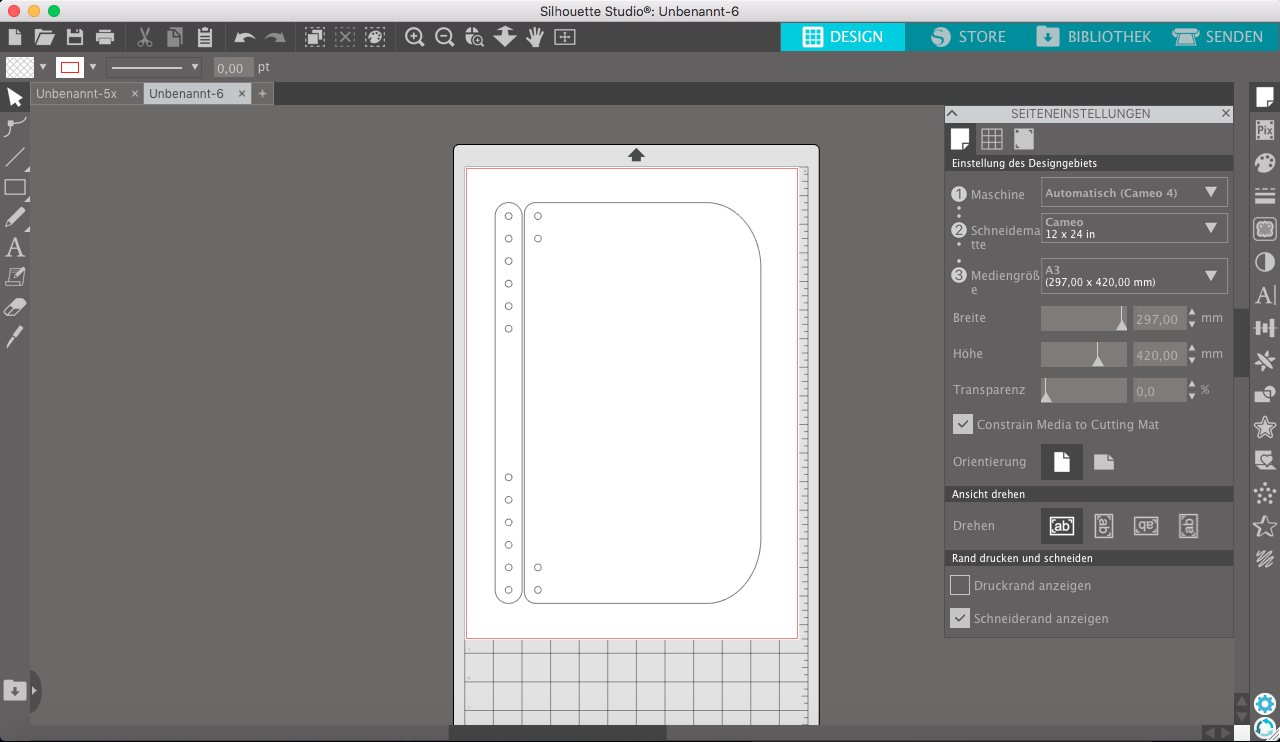1280x742 pixels.
Task: Close Unbenannt-5x tab
Action: 135,93
